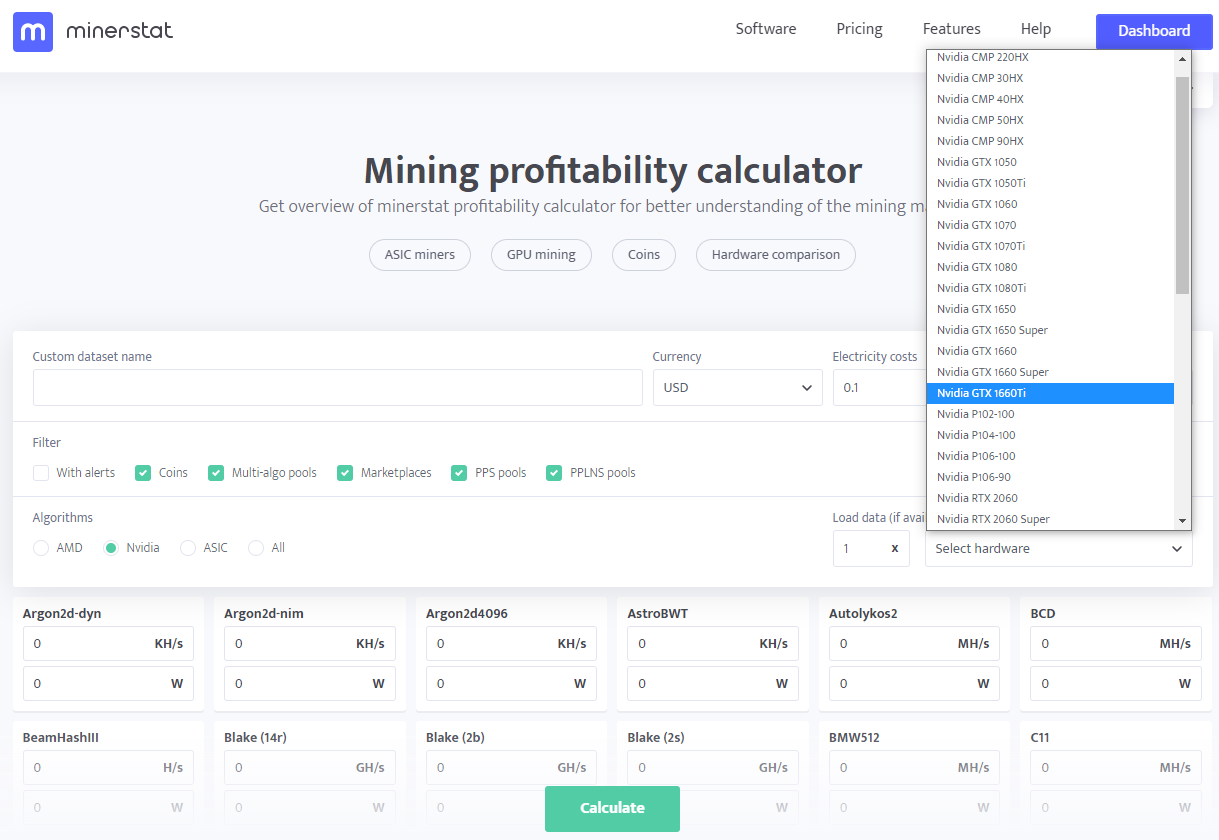Open the "Hardware comparison" link
The height and width of the screenshot is (840, 1219).
click(x=775, y=255)
